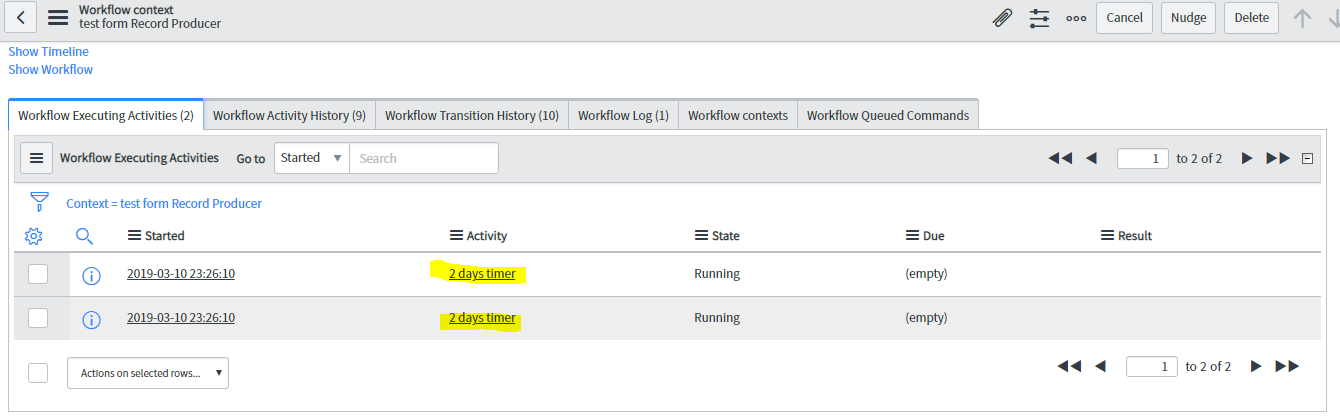Collapse the list using the minus icon
The width and height of the screenshot is (1340, 419).
pos(1307,158)
